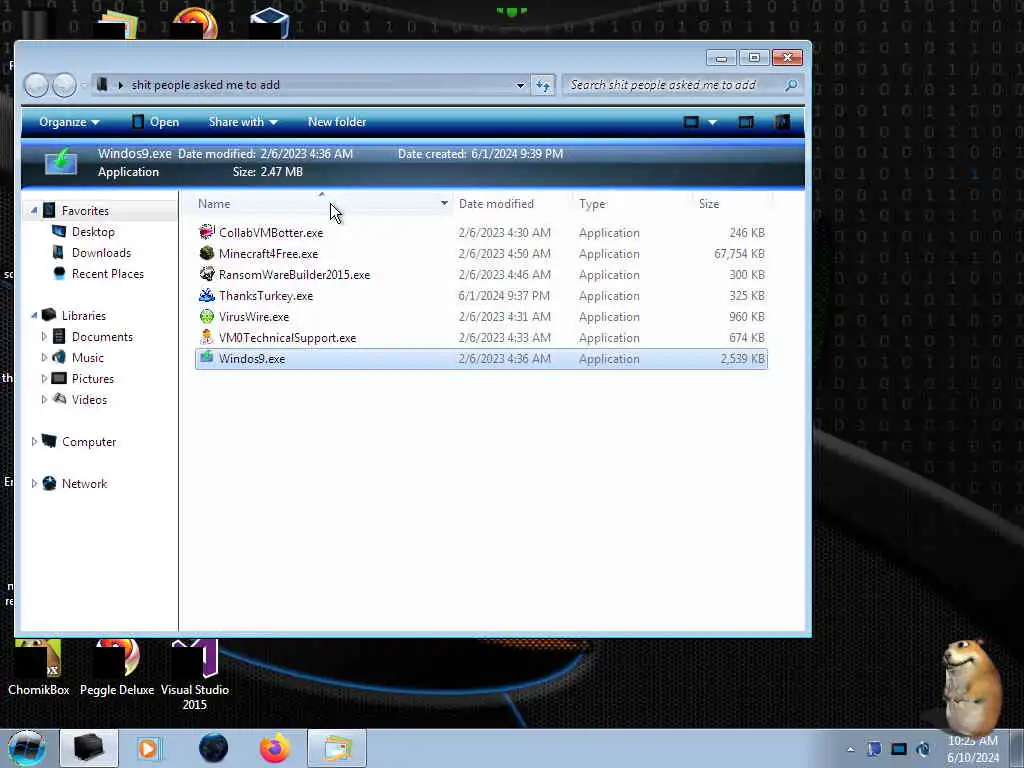Click Open in the toolbar
The width and height of the screenshot is (1024, 768).
pos(155,122)
